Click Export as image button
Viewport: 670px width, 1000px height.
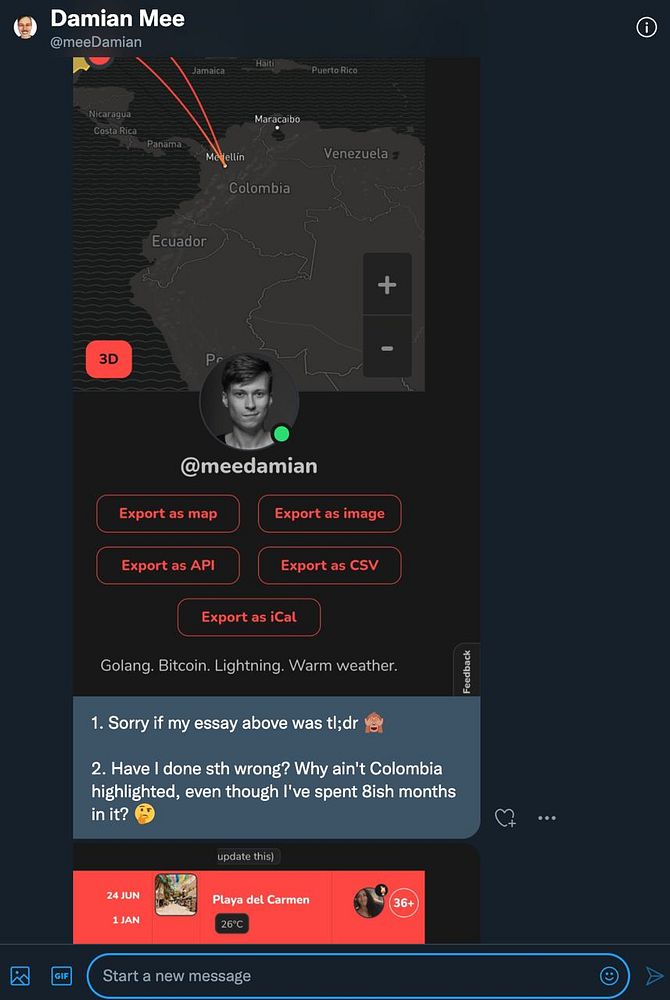coord(330,513)
